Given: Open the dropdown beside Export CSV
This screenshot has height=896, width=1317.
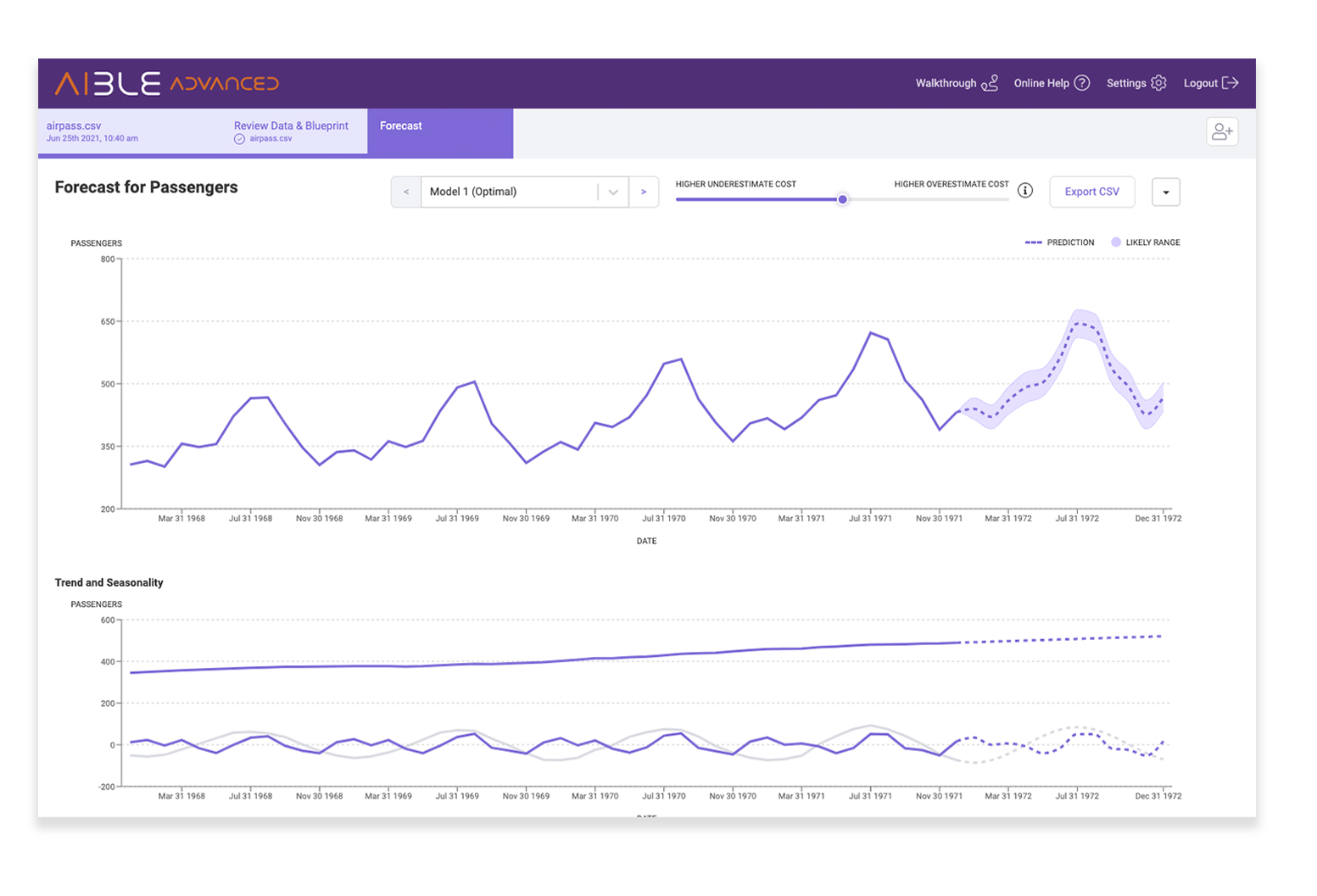Looking at the screenshot, I should pos(1166,192).
